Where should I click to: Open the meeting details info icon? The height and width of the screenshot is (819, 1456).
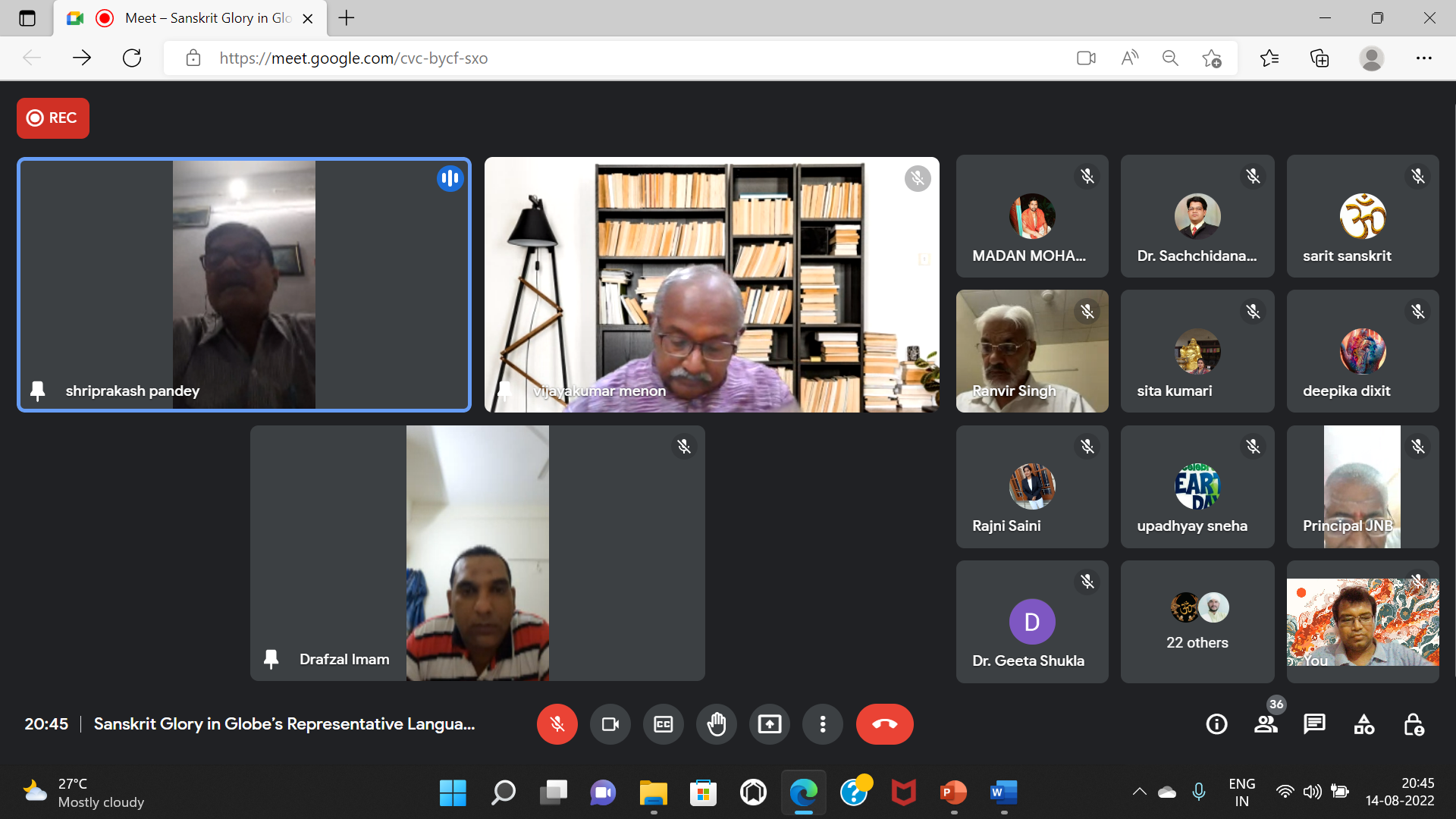[1216, 724]
